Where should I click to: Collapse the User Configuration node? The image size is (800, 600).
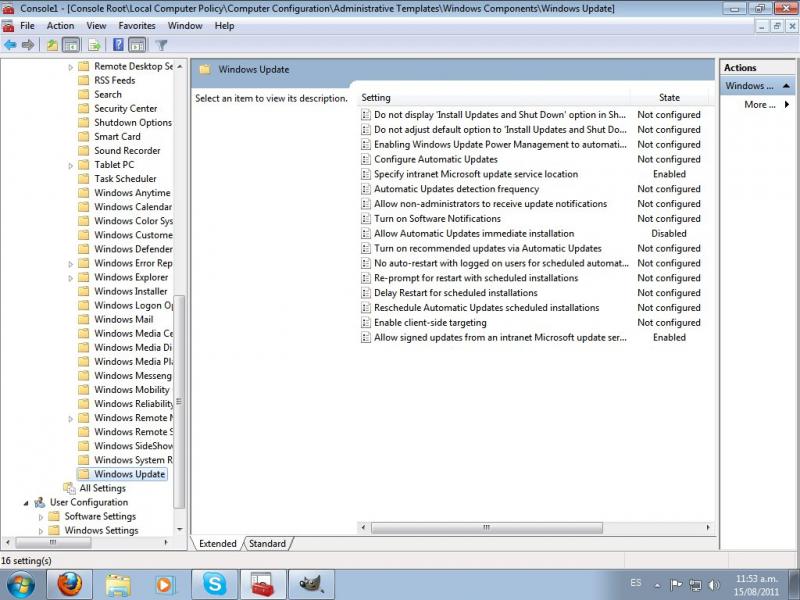pos(26,503)
